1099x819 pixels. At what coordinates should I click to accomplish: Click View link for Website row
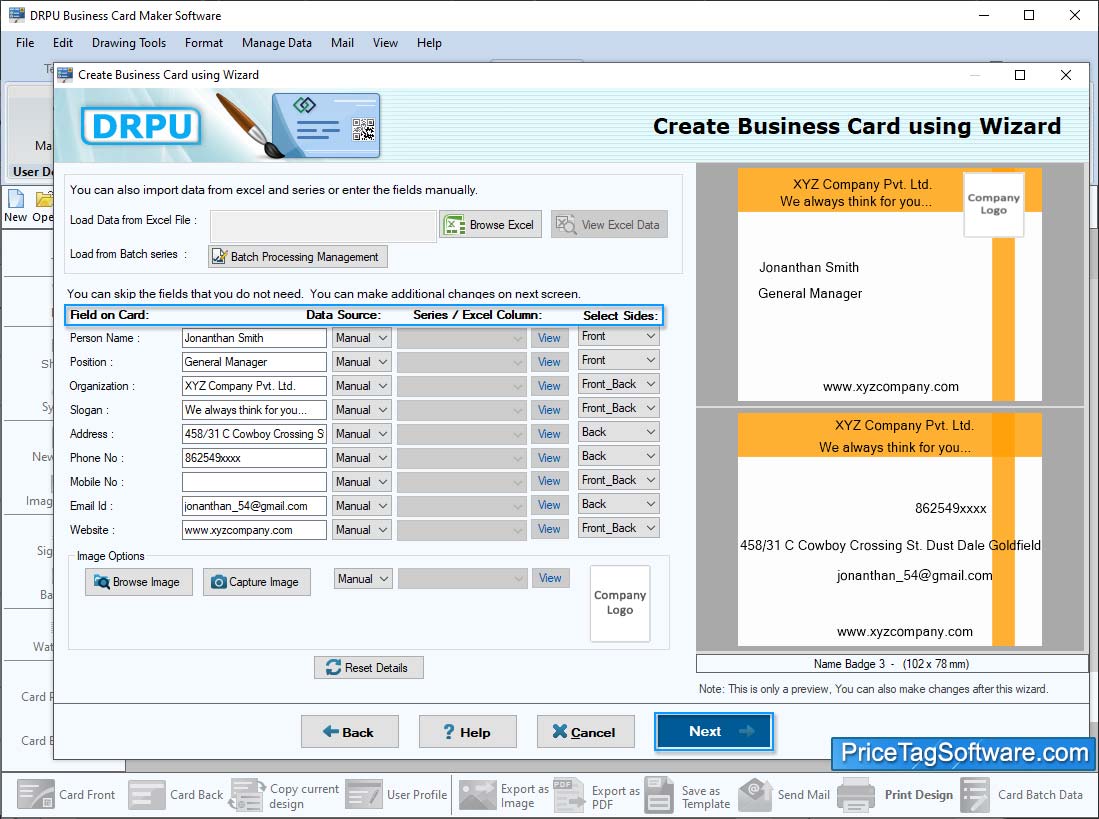tap(550, 529)
